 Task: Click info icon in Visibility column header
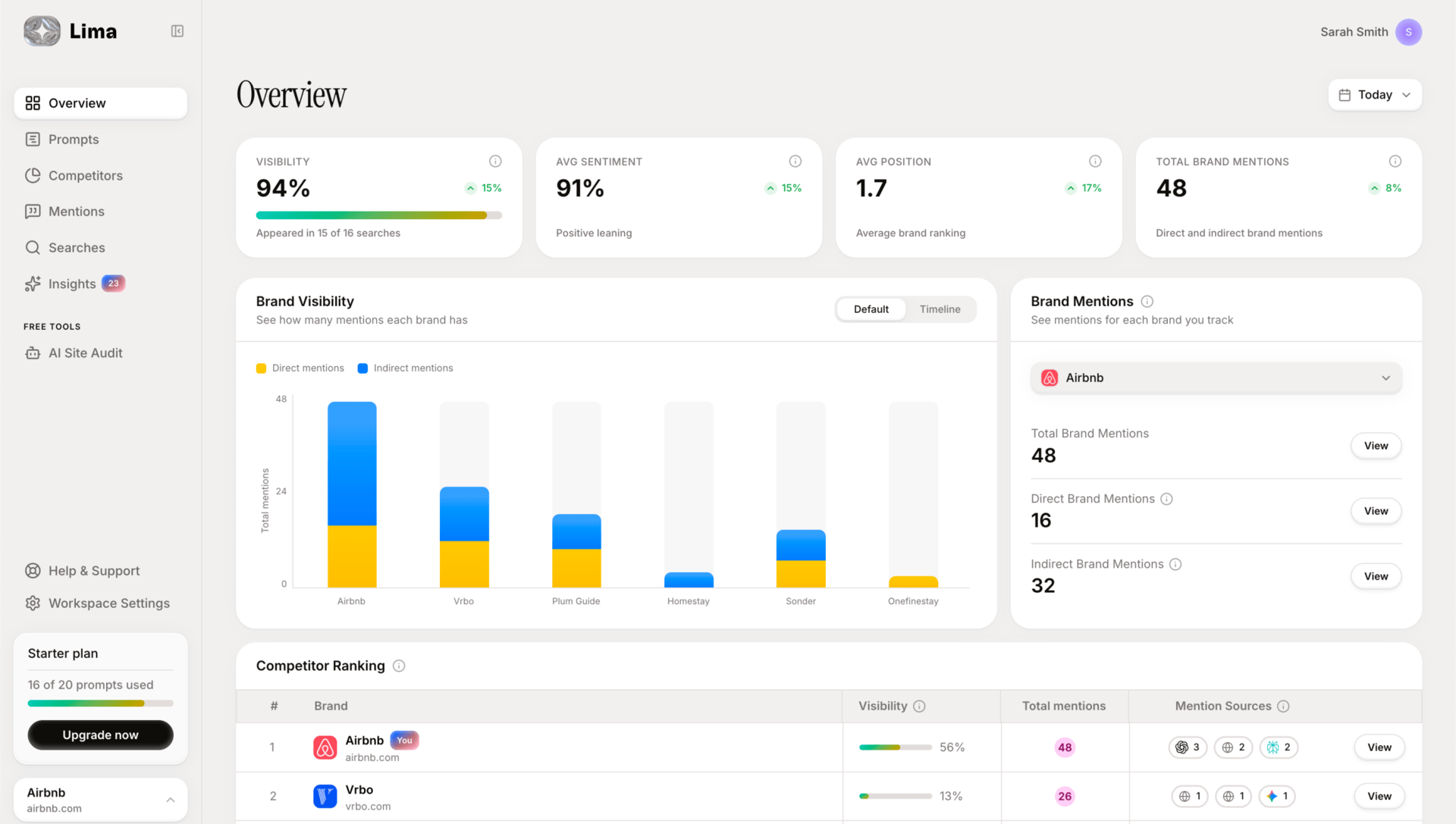point(919,707)
